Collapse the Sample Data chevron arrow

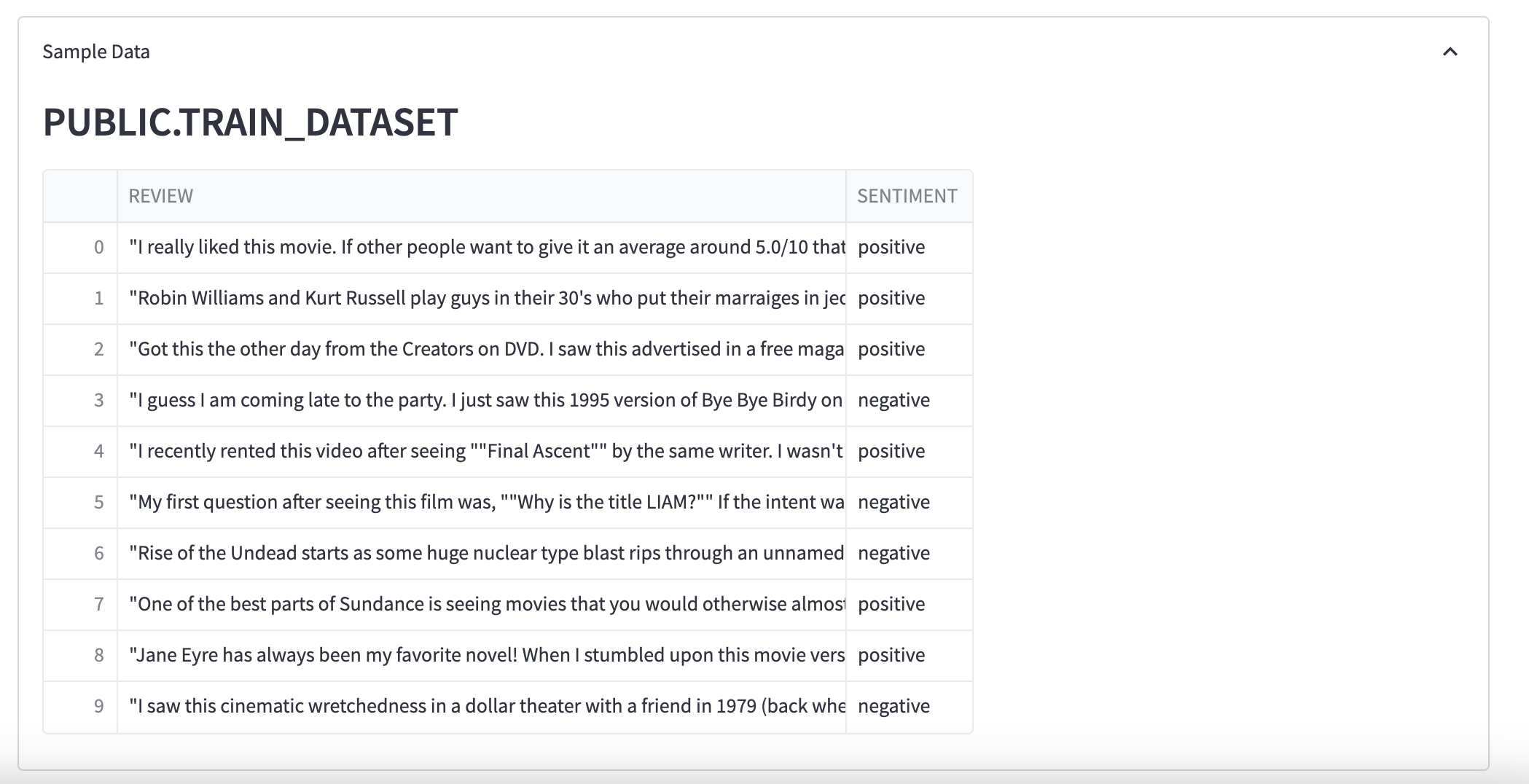click(1450, 52)
